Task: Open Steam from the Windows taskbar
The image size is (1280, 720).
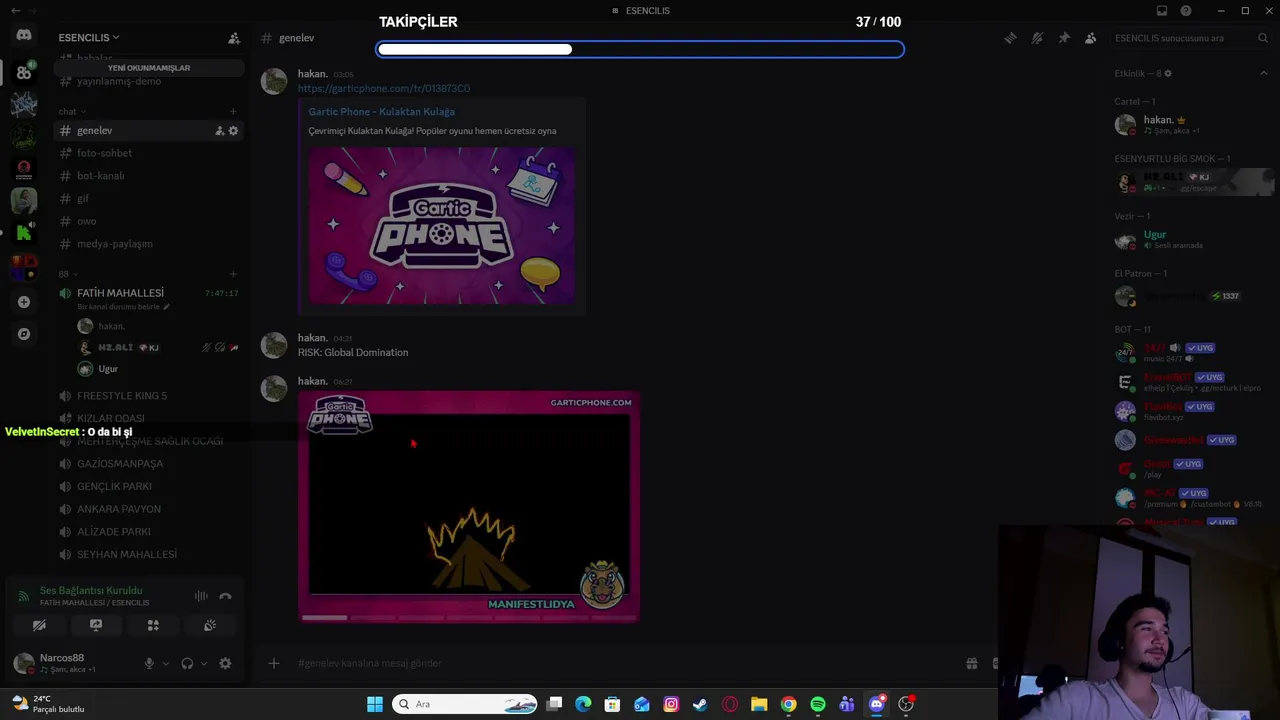Action: click(x=700, y=704)
